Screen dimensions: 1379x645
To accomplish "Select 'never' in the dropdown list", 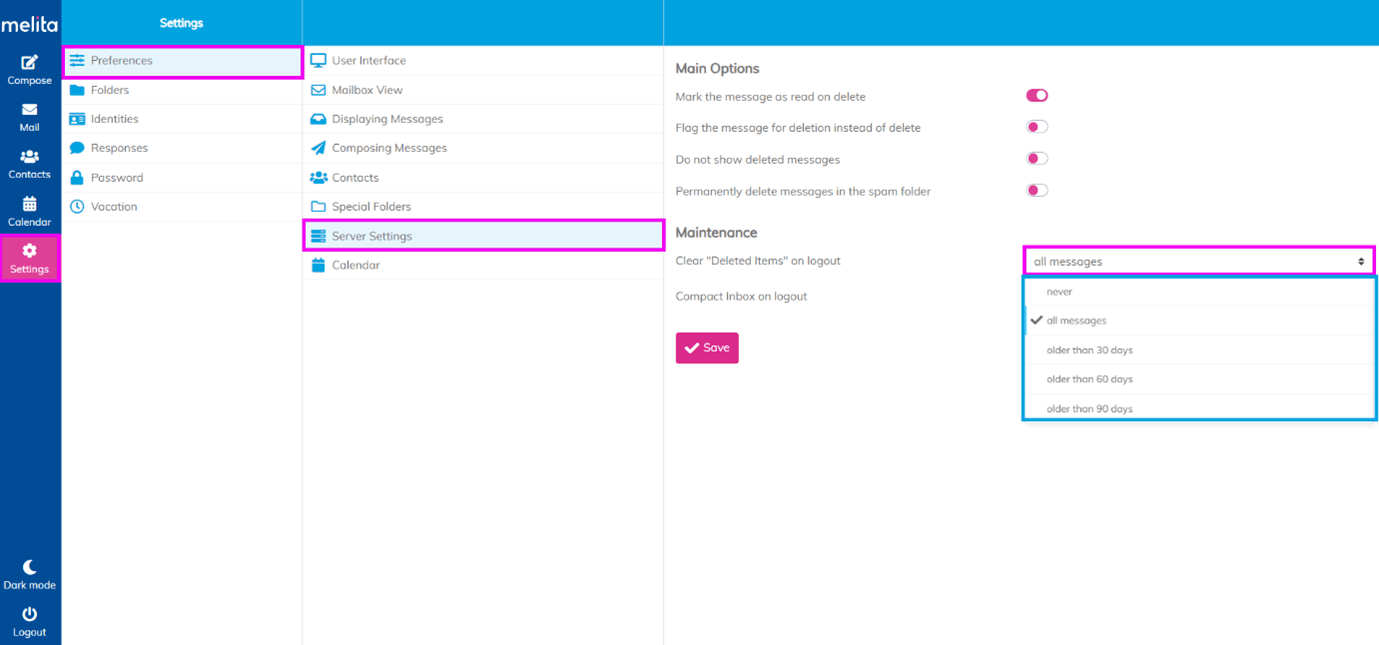I will 1059,292.
